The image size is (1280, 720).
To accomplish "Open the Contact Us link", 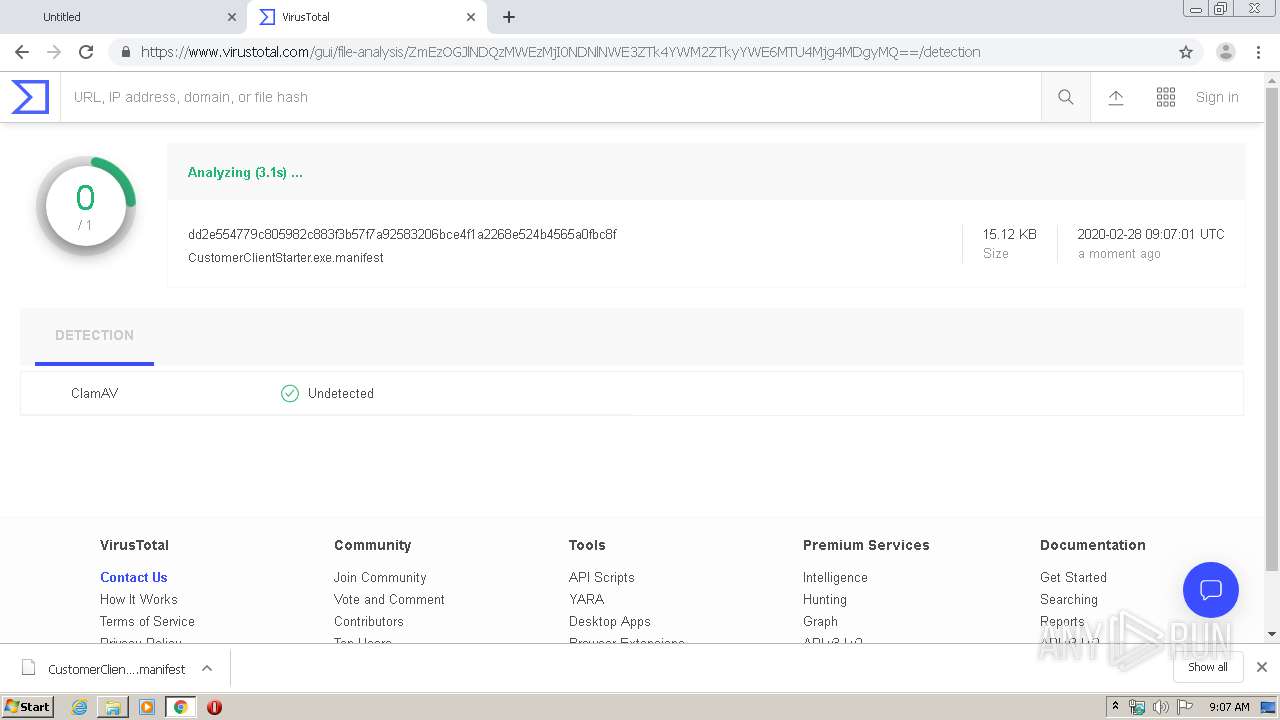I will [134, 578].
